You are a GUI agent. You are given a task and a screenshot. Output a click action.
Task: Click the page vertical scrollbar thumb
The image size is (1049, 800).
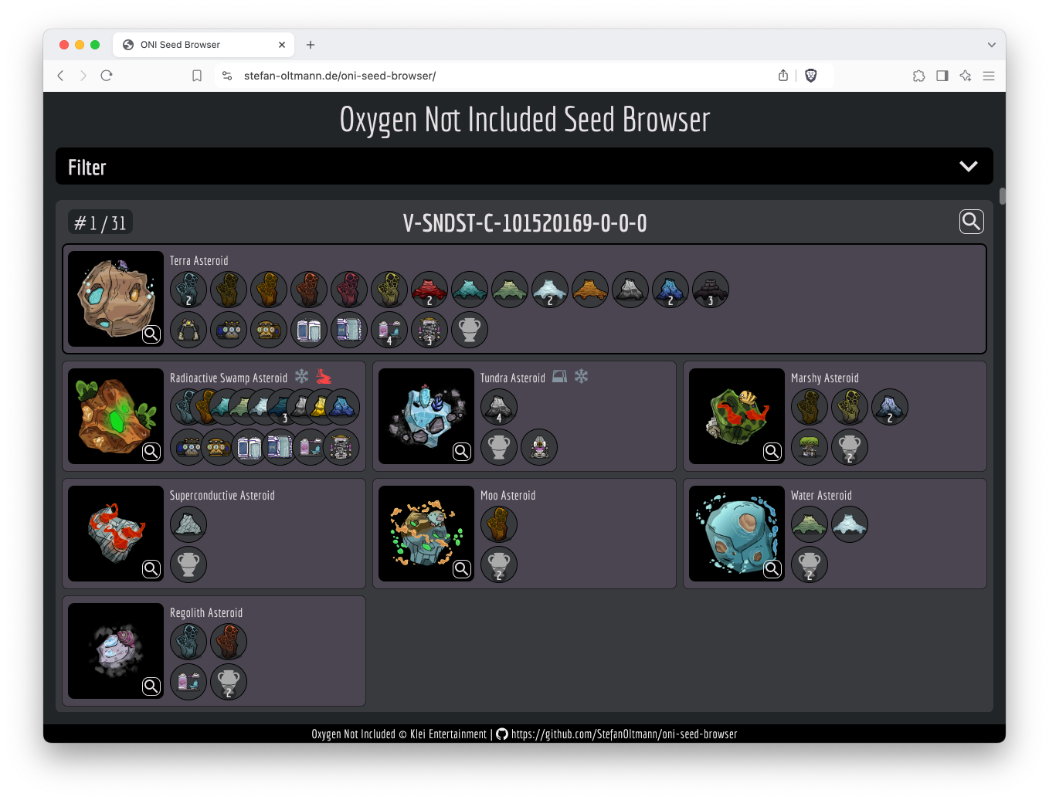[1002, 195]
